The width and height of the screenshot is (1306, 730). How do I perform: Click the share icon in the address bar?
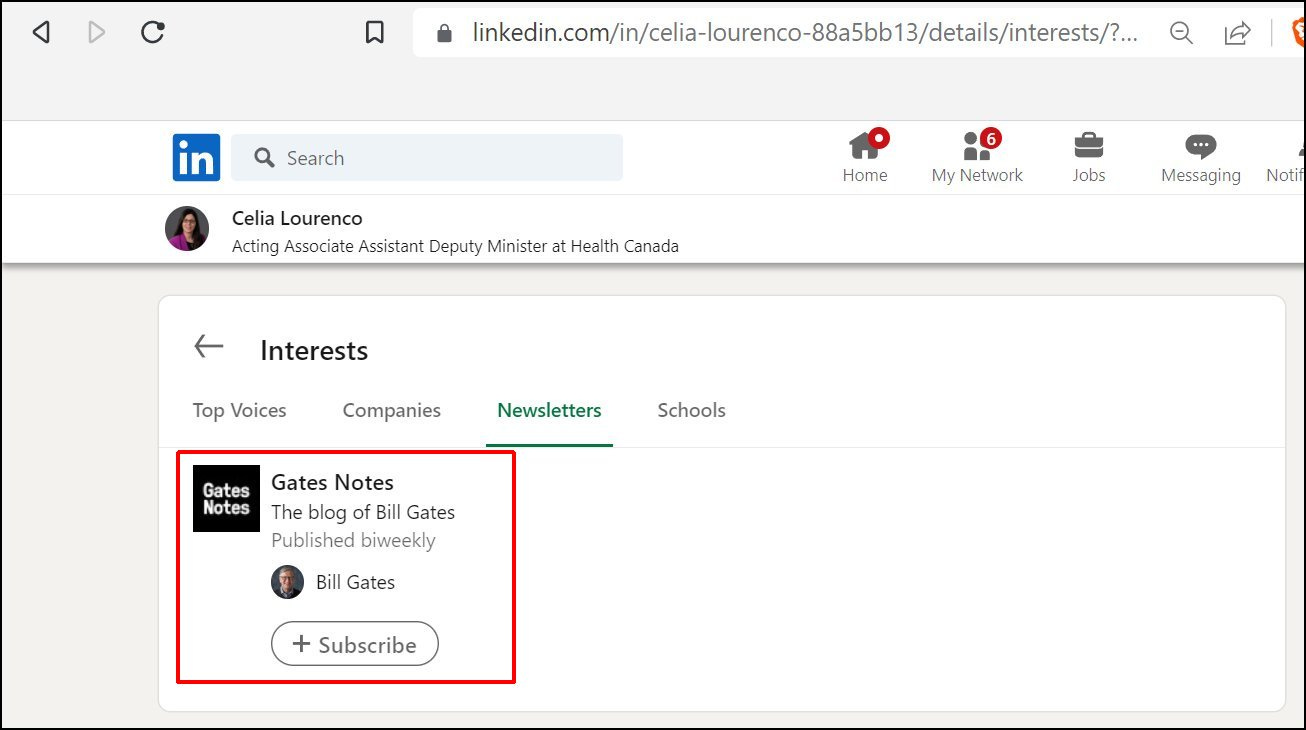(x=1237, y=33)
